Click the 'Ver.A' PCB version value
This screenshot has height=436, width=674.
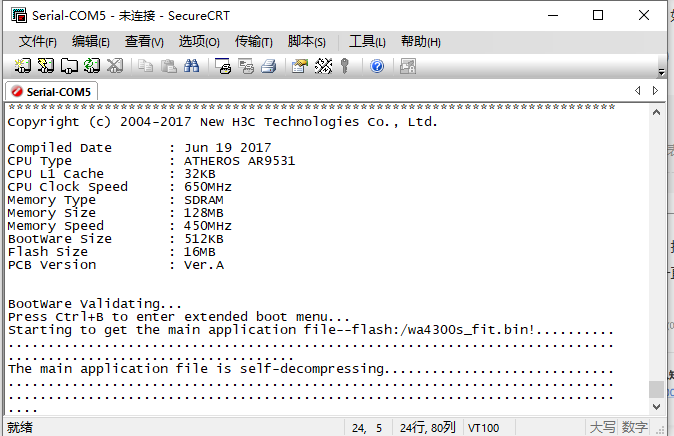coord(203,265)
